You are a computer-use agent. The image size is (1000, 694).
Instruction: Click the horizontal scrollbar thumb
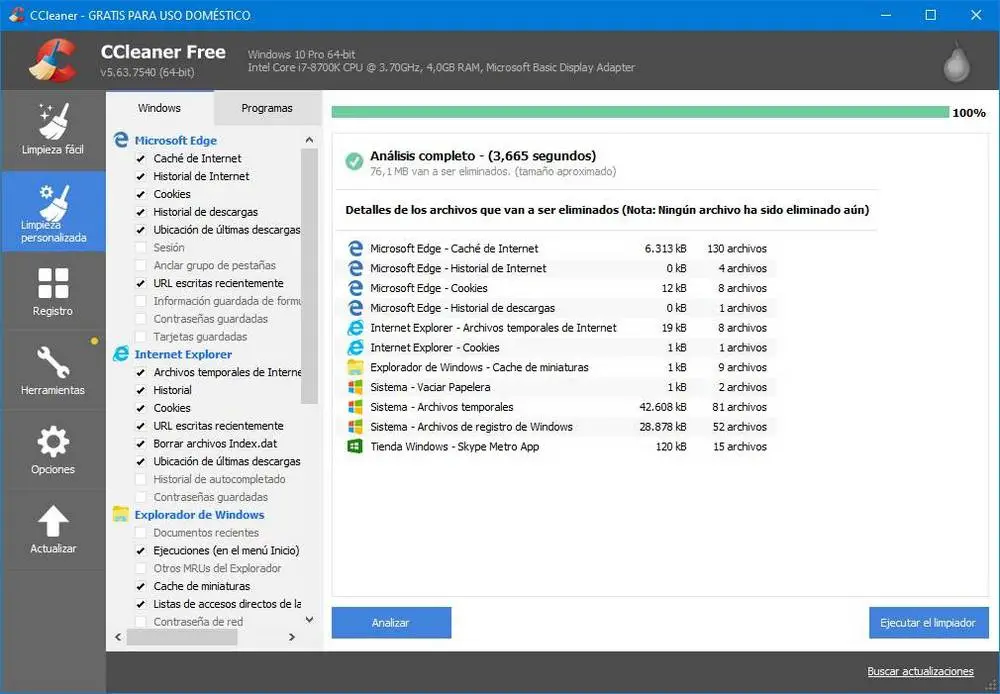[x=182, y=637]
